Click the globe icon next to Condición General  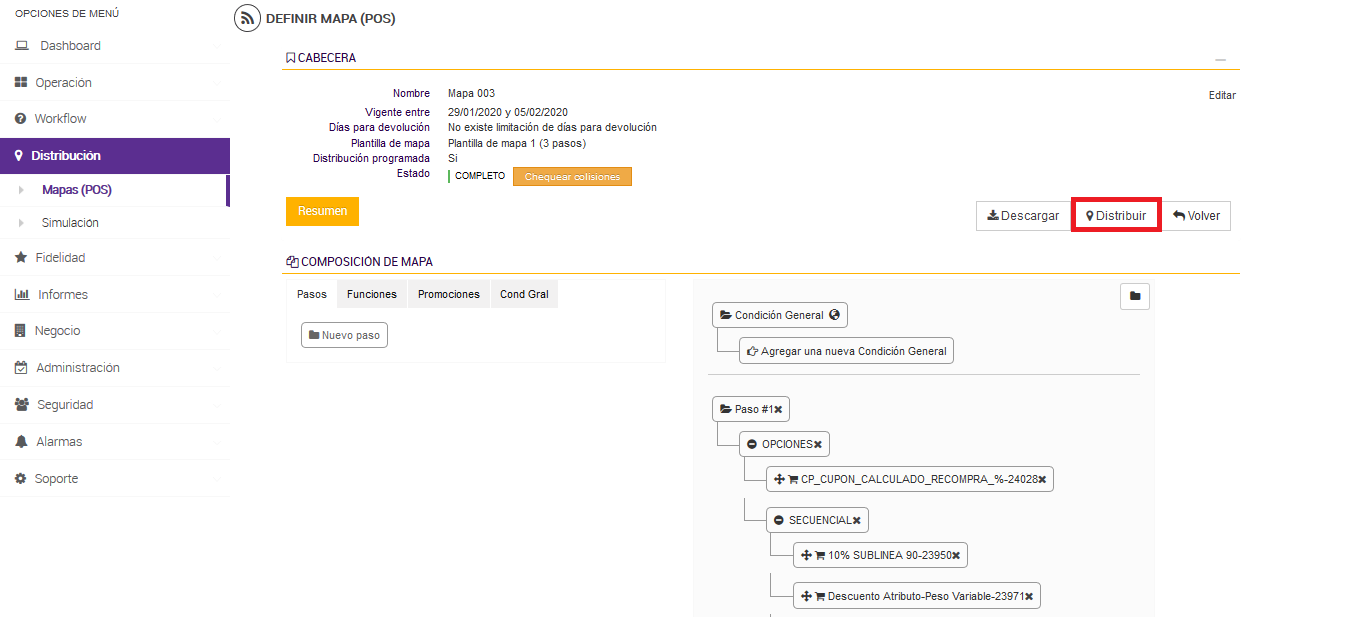coord(834,315)
